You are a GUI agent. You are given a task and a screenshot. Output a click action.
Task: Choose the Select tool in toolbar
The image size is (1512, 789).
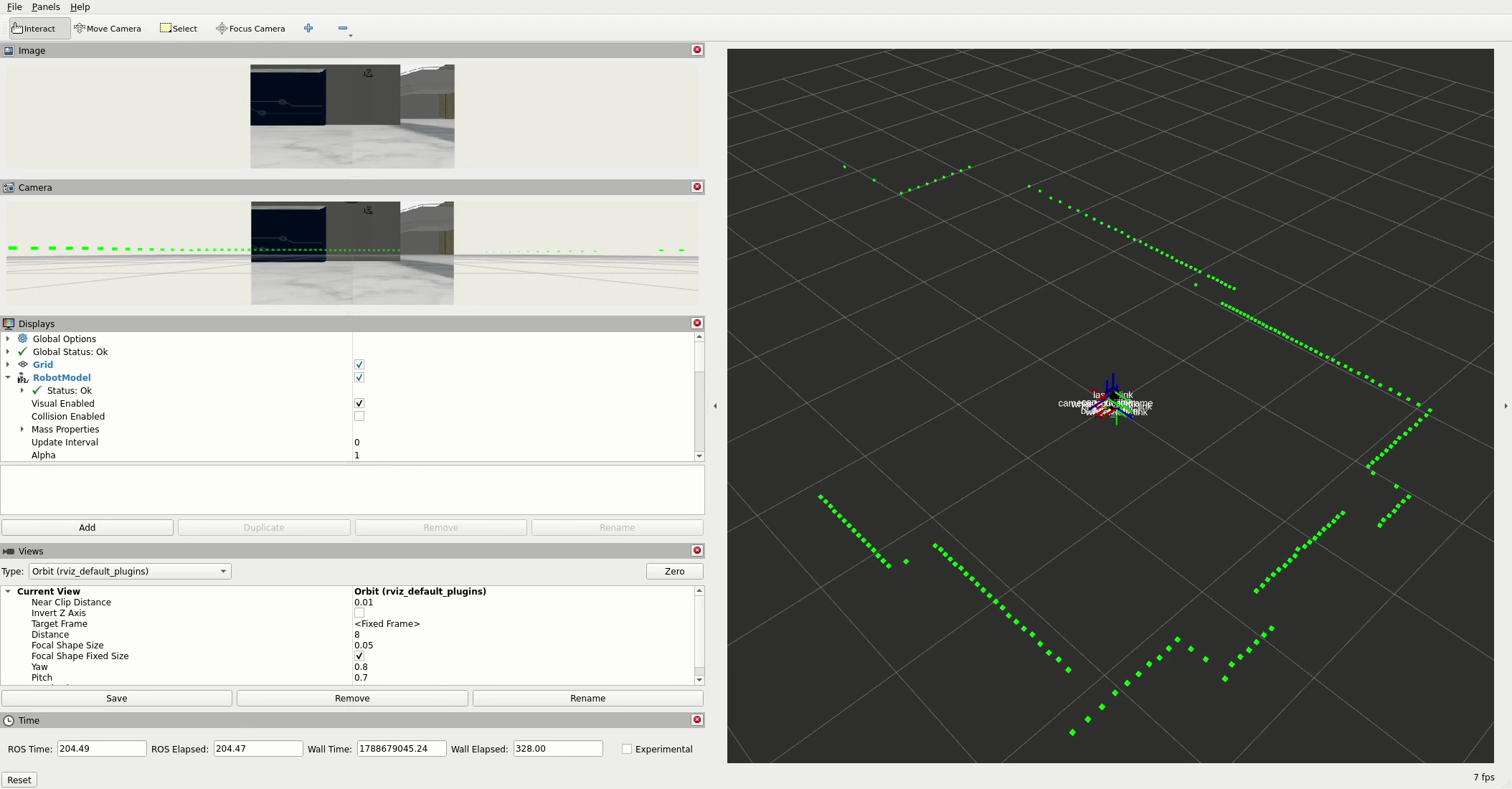[x=179, y=29]
